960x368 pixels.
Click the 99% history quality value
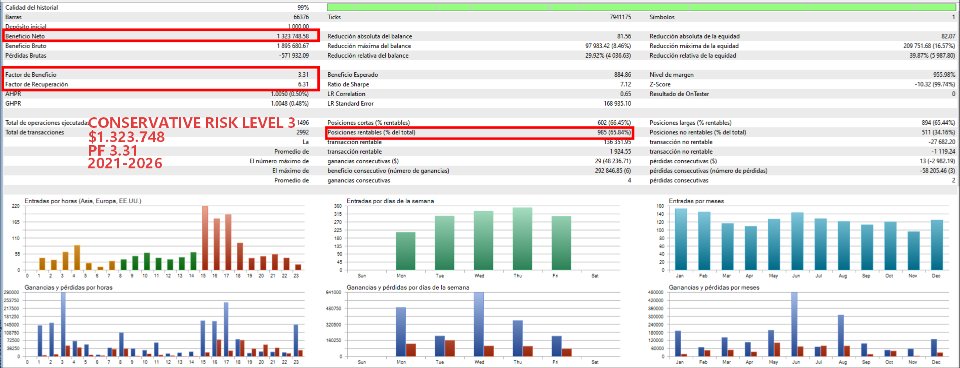(303, 7)
